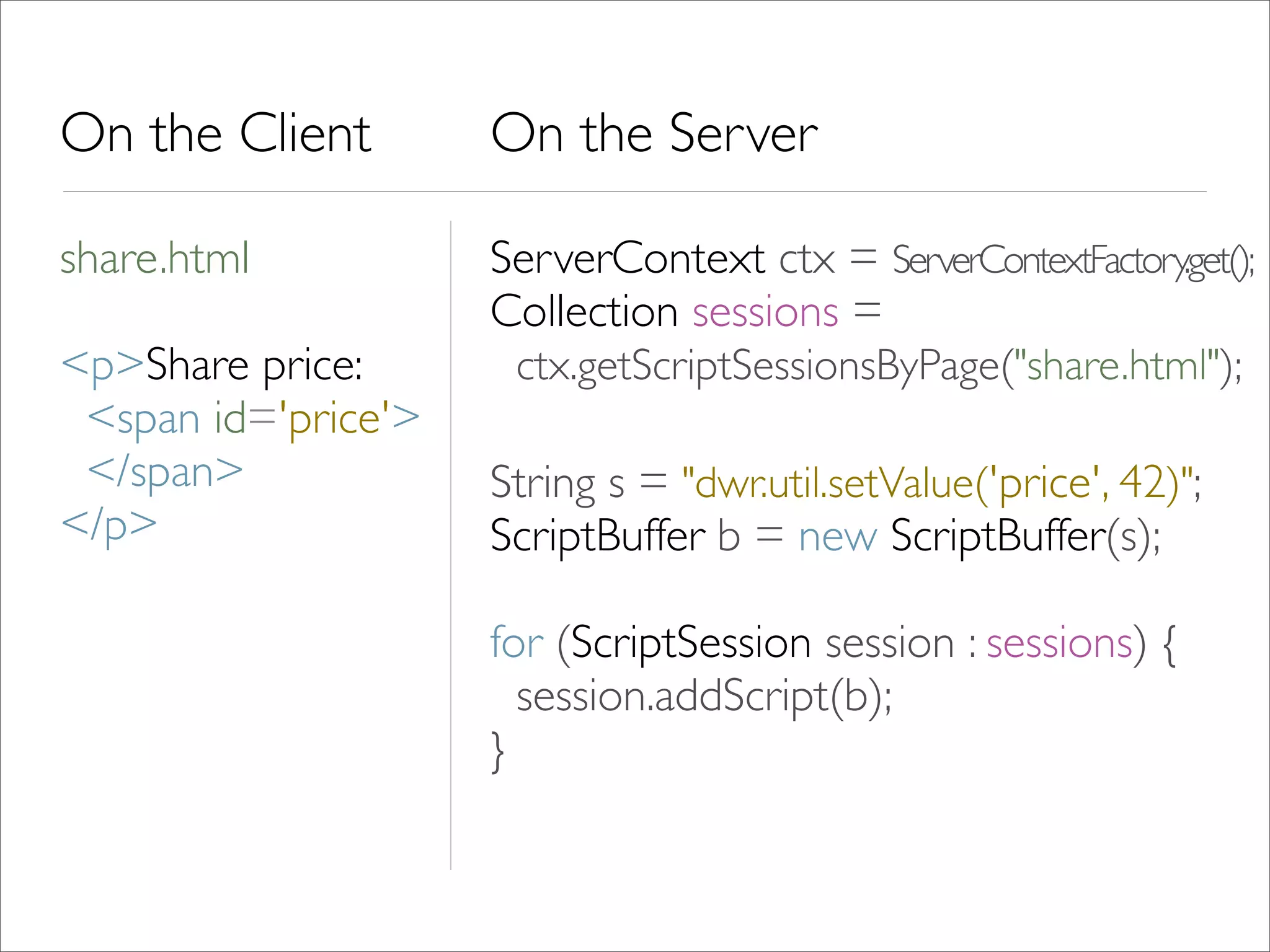Click the closing </span> tag

coord(165,472)
